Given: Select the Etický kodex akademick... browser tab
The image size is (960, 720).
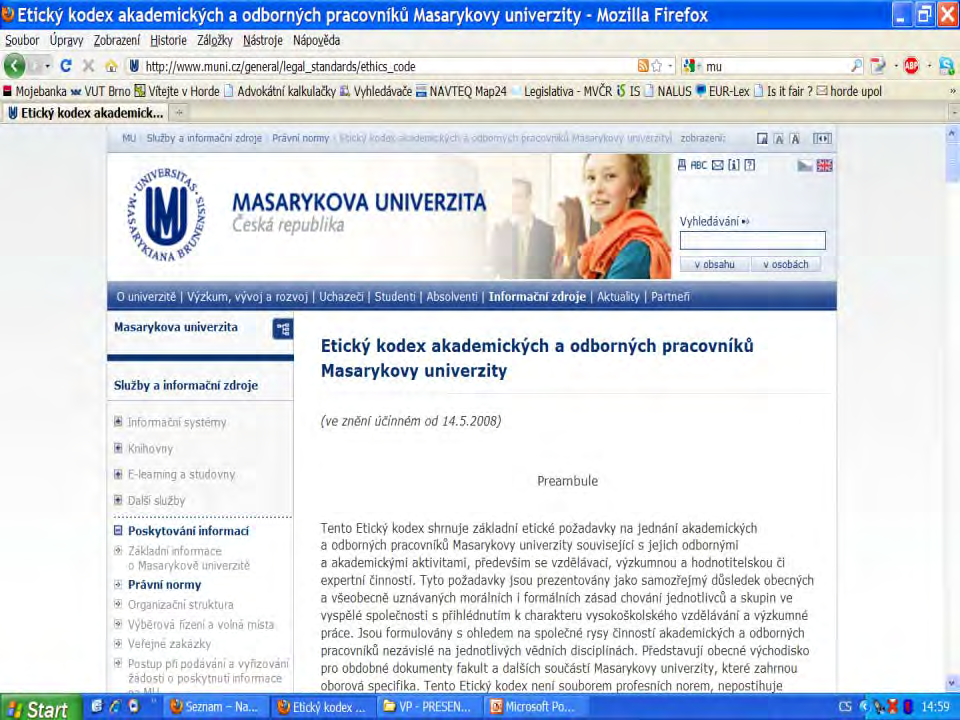Looking at the screenshot, I should pyautogui.click(x=86, y=113).
